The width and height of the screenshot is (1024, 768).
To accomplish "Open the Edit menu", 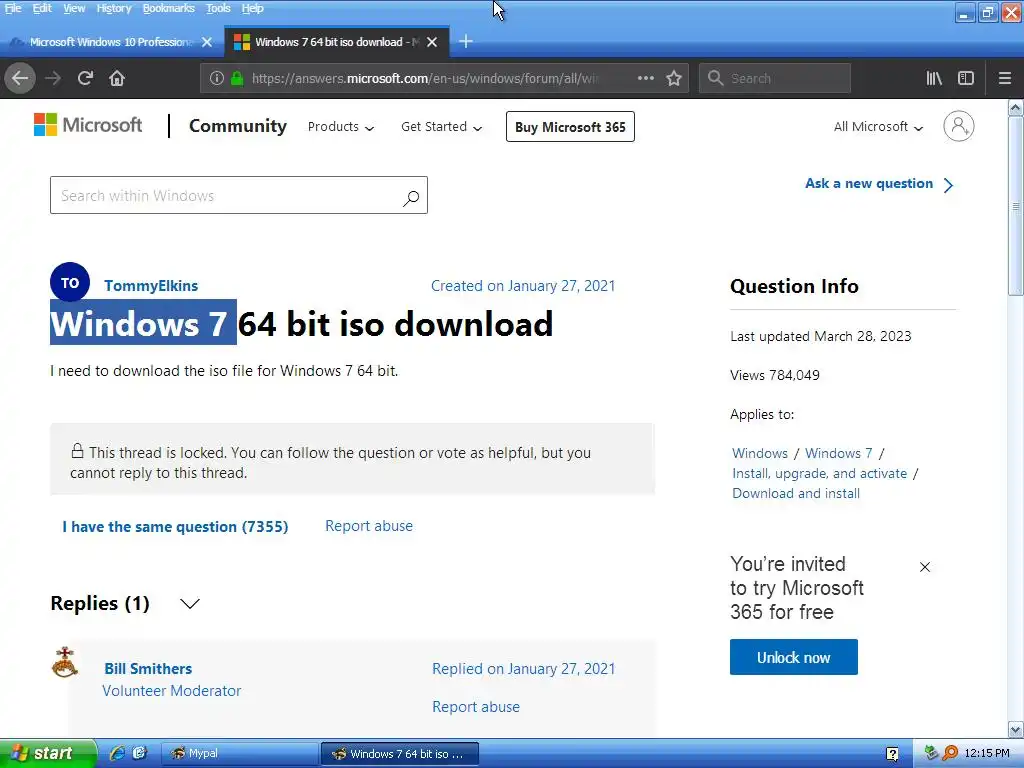I will (x=42, y=8).
